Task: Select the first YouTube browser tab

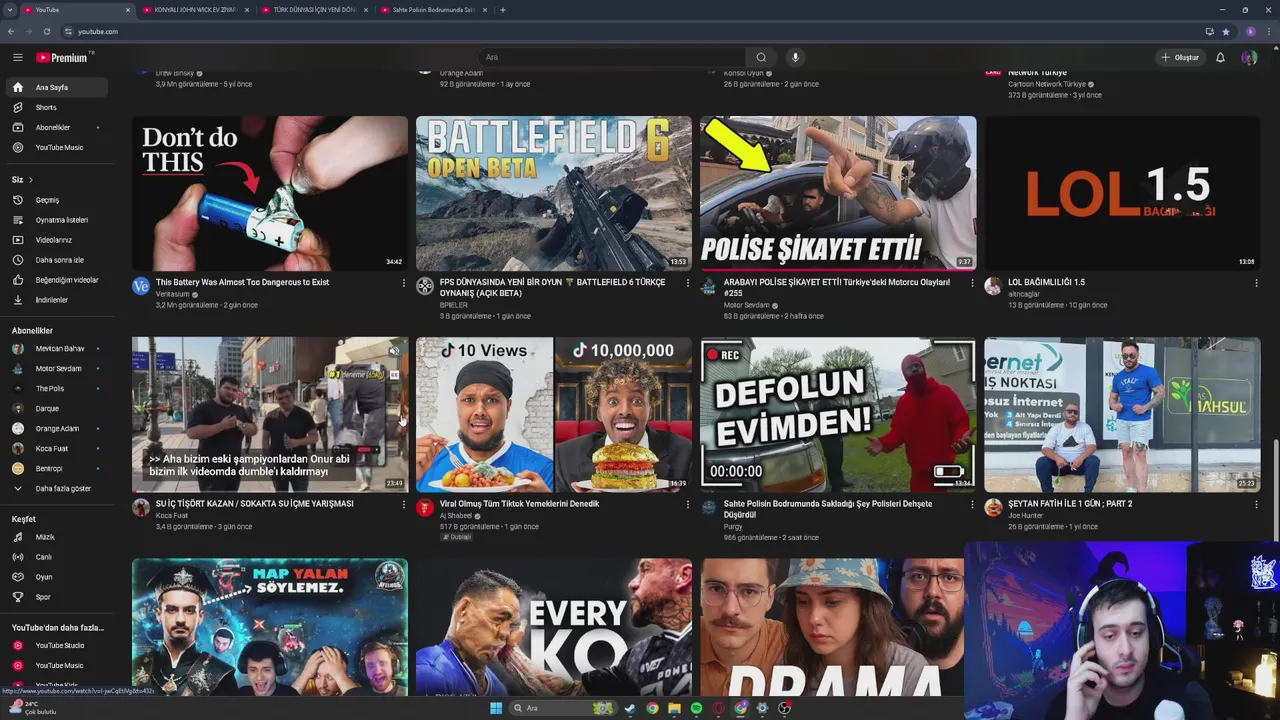Action: point(76,10)
